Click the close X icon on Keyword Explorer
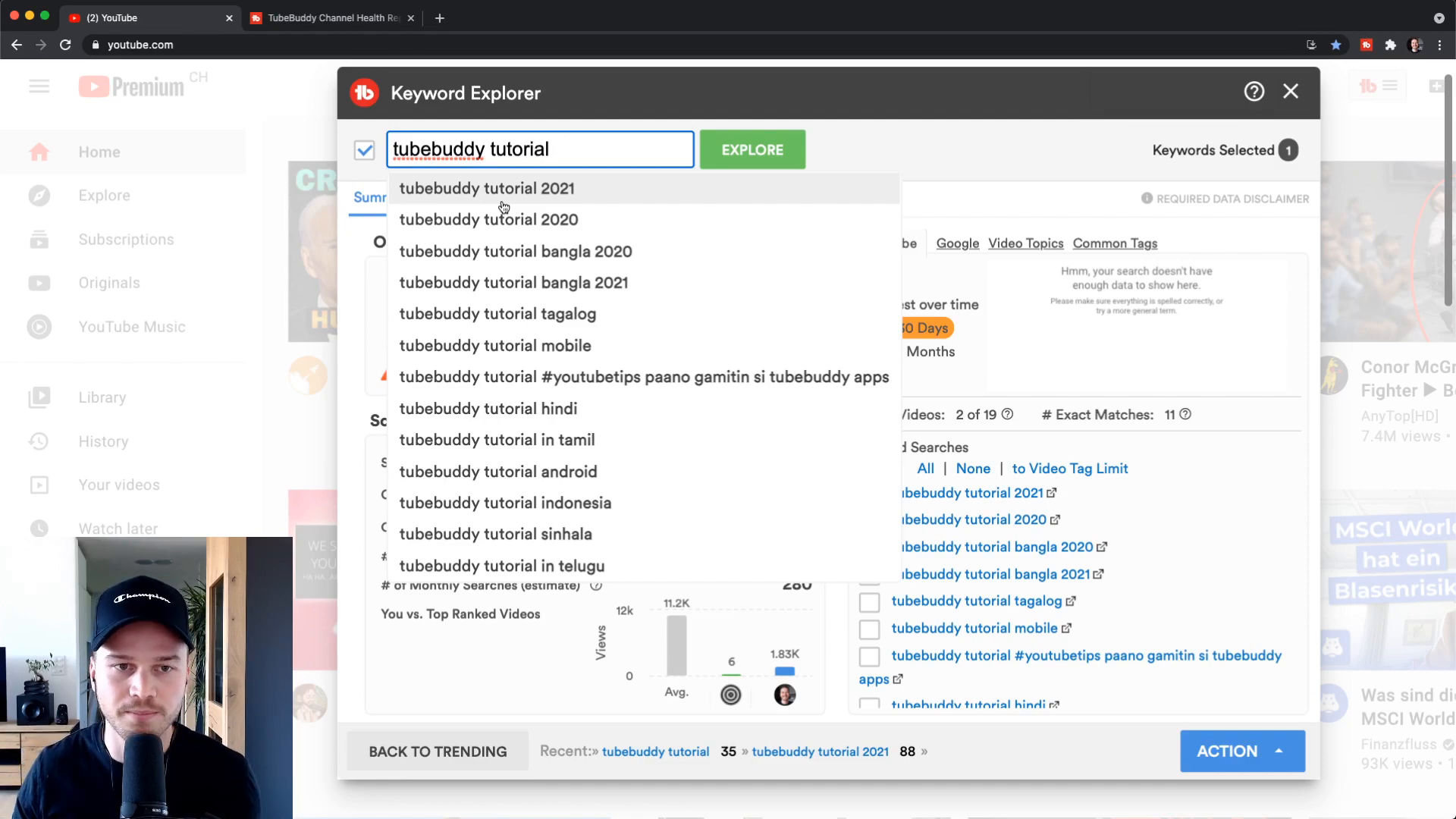 click(x=1291, y=92)
